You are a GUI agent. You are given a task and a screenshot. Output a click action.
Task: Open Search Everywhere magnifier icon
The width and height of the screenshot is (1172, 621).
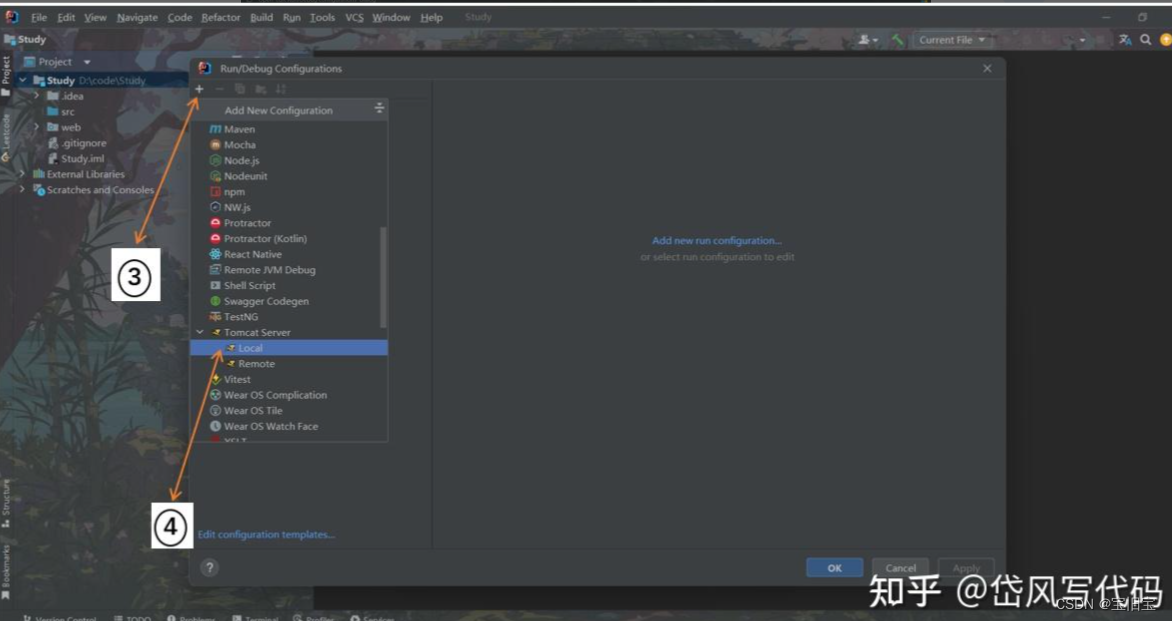point(1146,40)
